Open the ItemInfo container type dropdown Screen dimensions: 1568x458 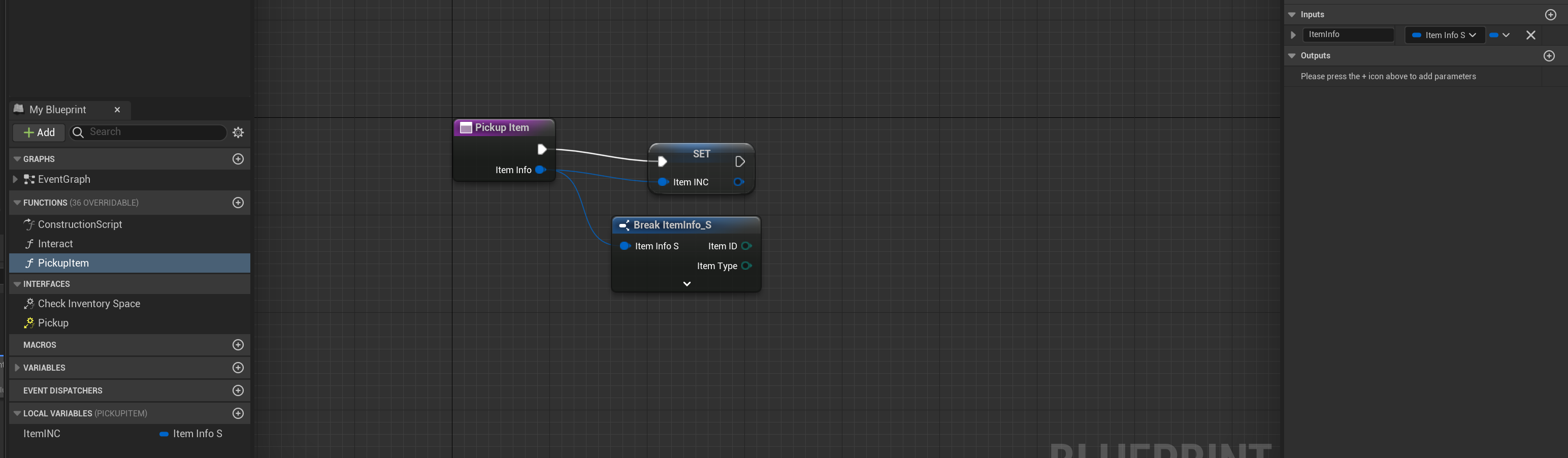[1499, 36]
